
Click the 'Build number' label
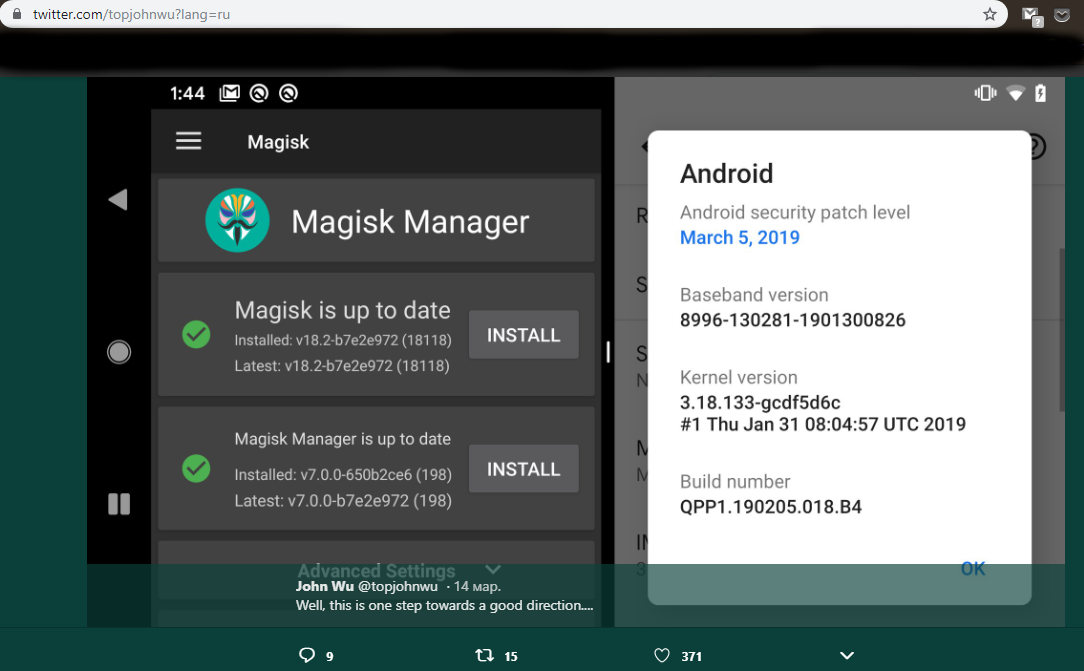point(735,481)
